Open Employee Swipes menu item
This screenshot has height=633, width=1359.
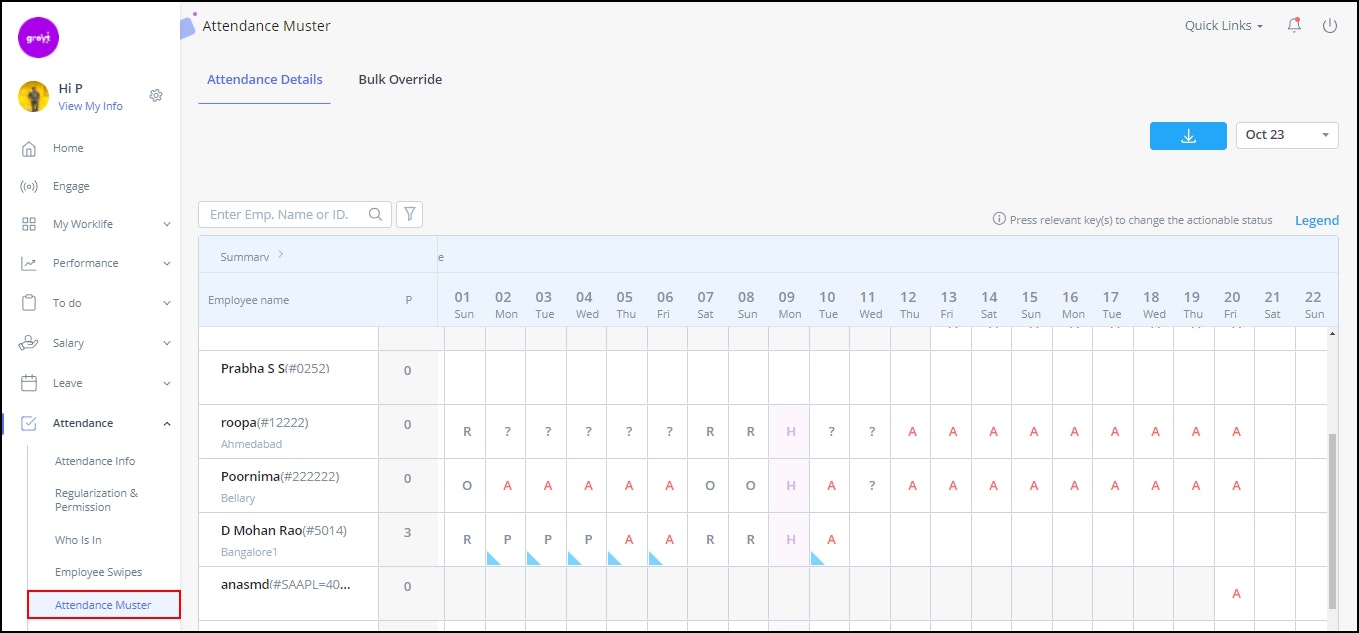tap(99, 572)
